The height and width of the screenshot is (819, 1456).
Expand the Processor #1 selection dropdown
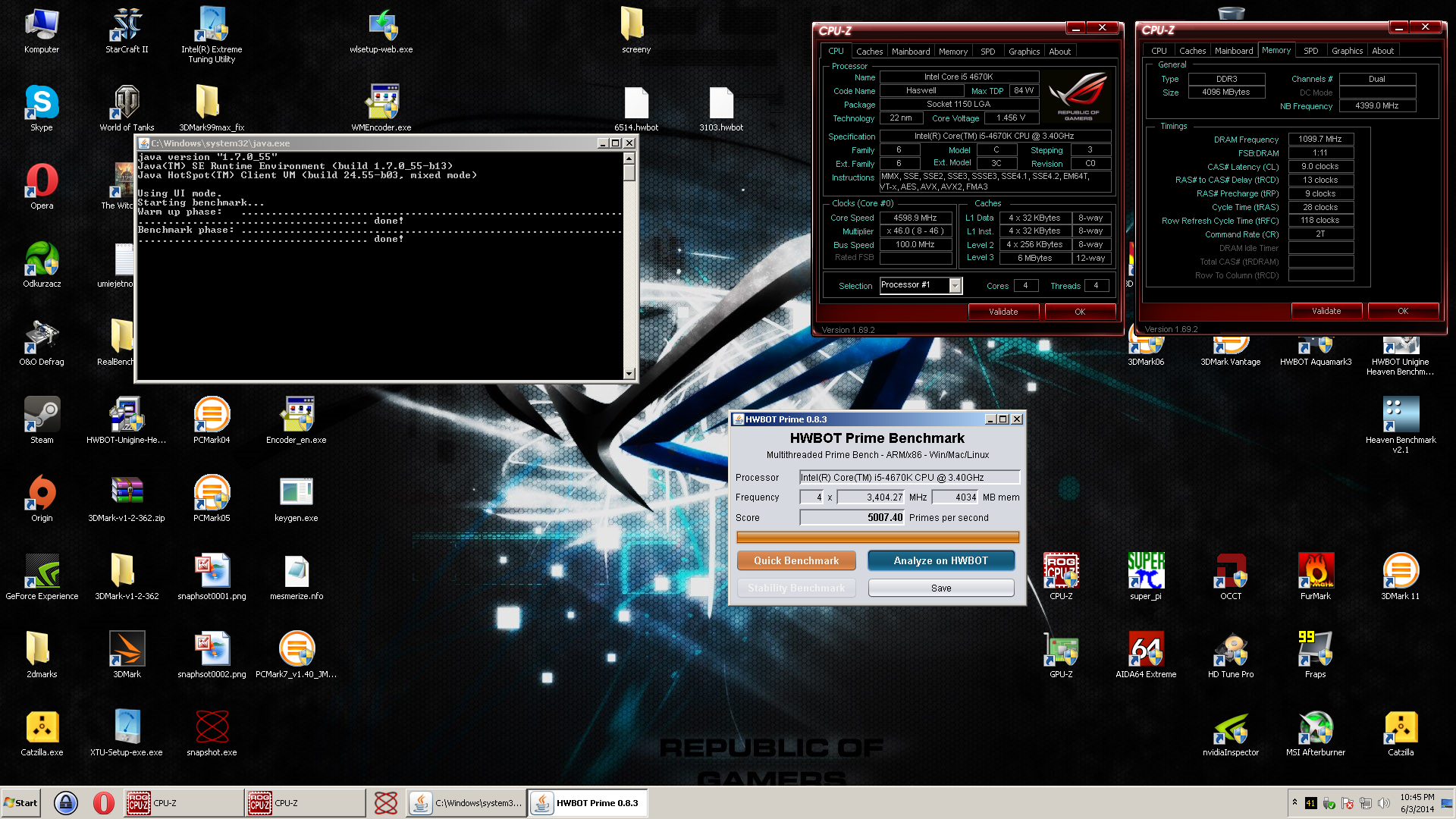955,285
